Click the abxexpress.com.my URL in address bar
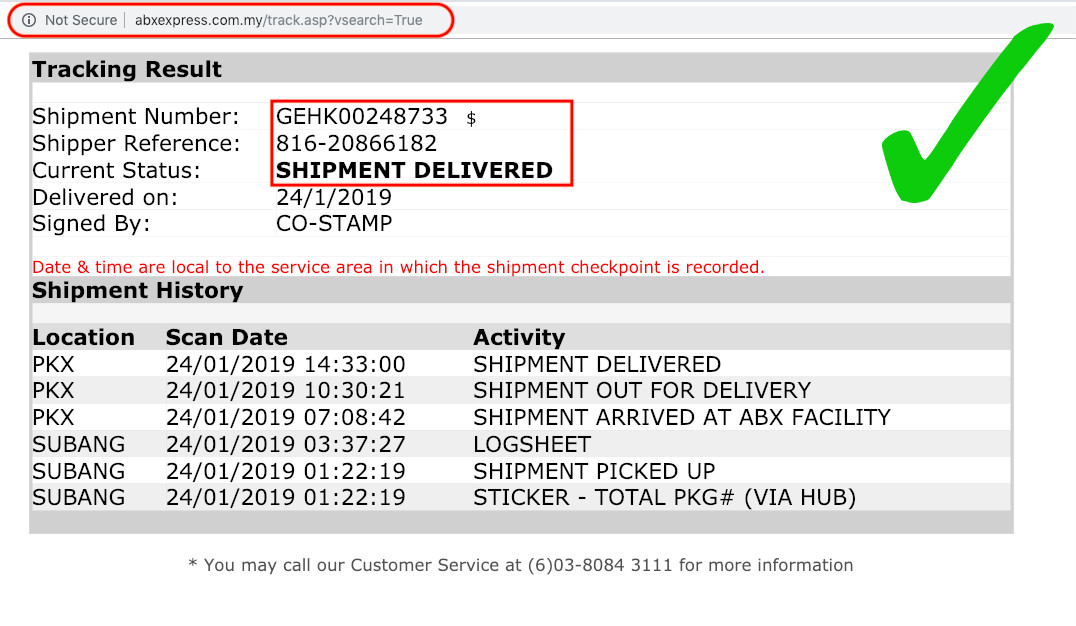The height and width of the screenshot is (626, 1076). coord(278,20)
